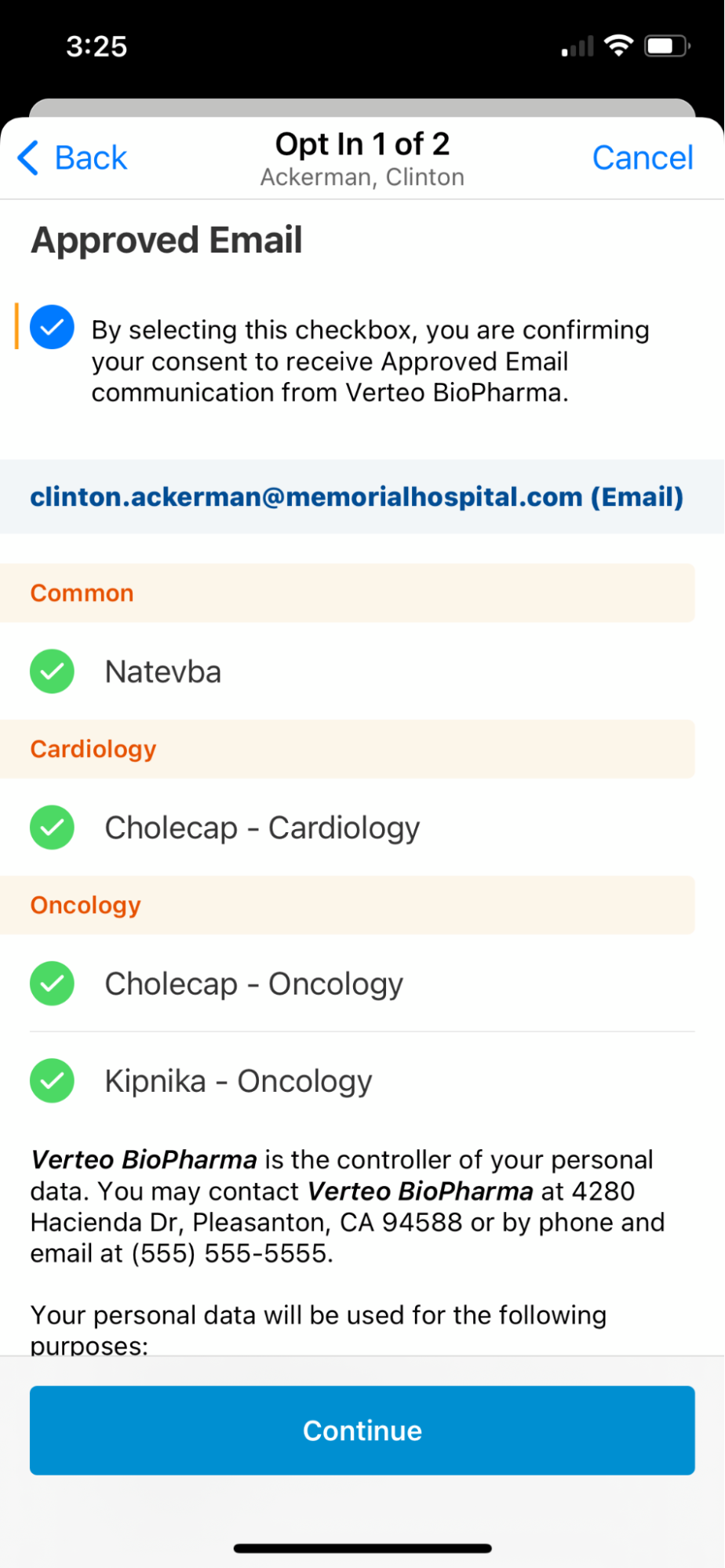
Task: Tap the Wi-Fi status icon
Action: pyautogui.click(x=619, y=46)
